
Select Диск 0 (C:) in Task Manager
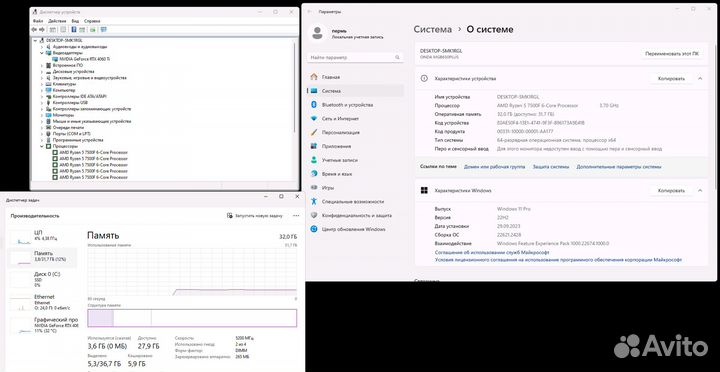43,279
